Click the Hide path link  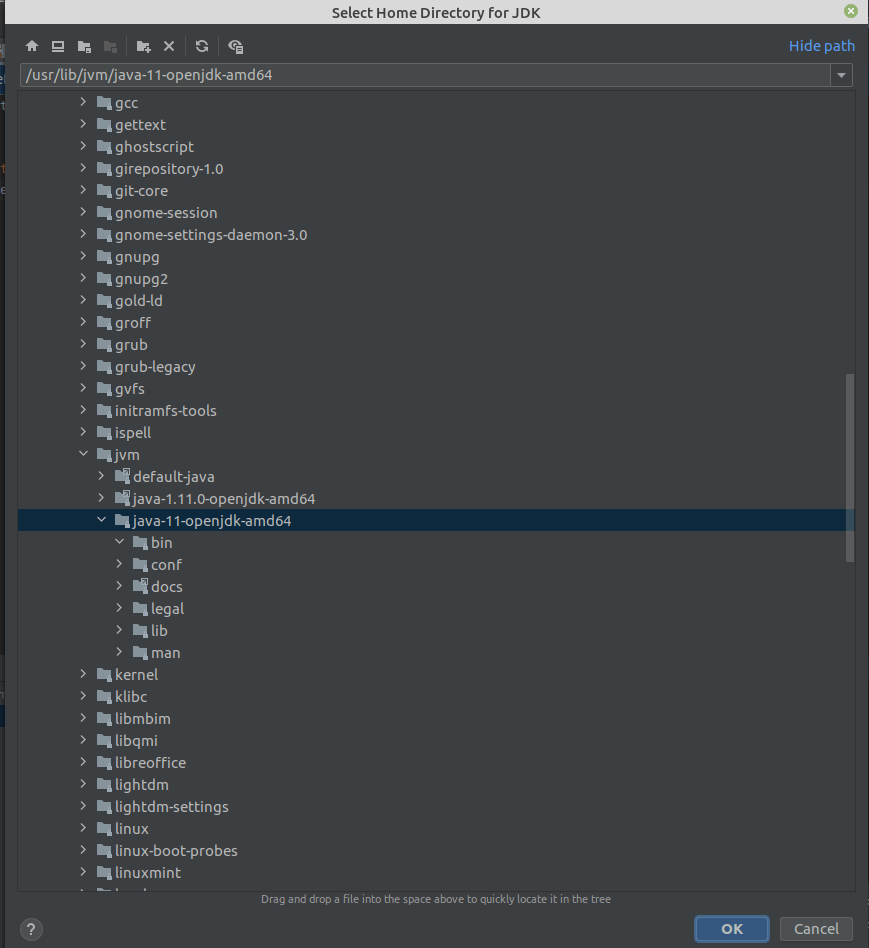(821, 46)
